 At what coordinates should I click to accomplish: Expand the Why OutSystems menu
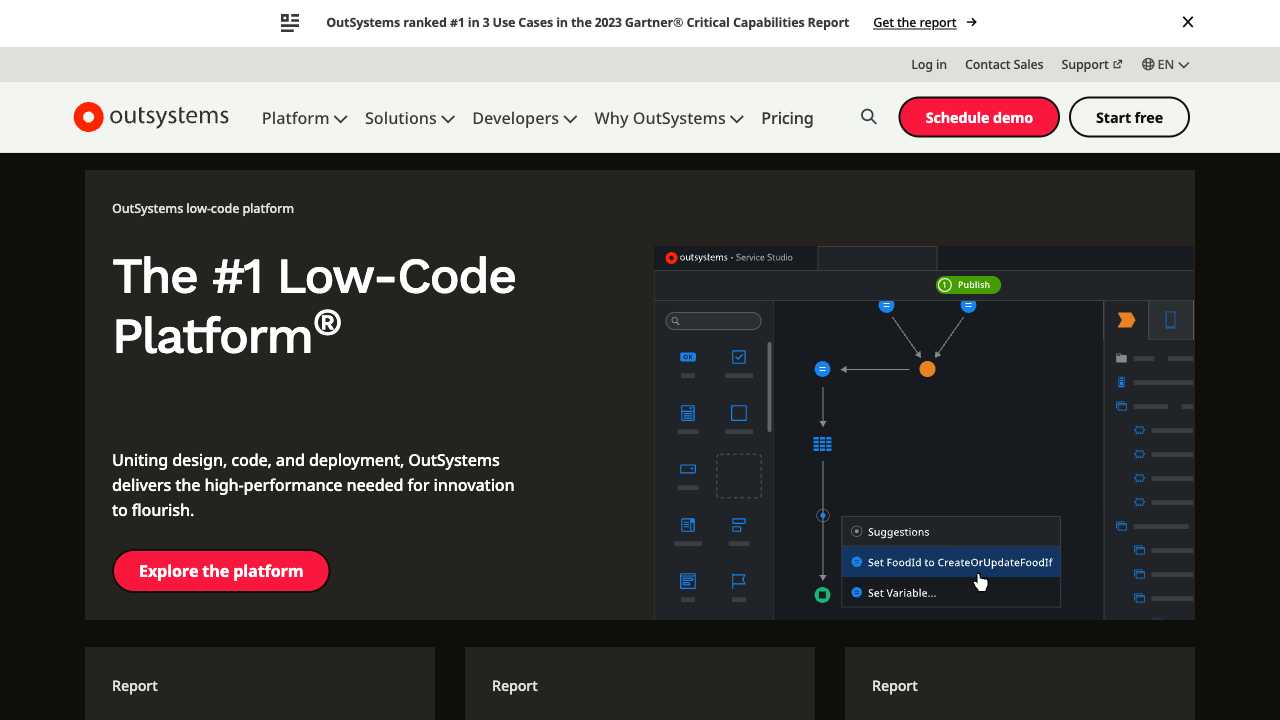click(x=669, y=118)
